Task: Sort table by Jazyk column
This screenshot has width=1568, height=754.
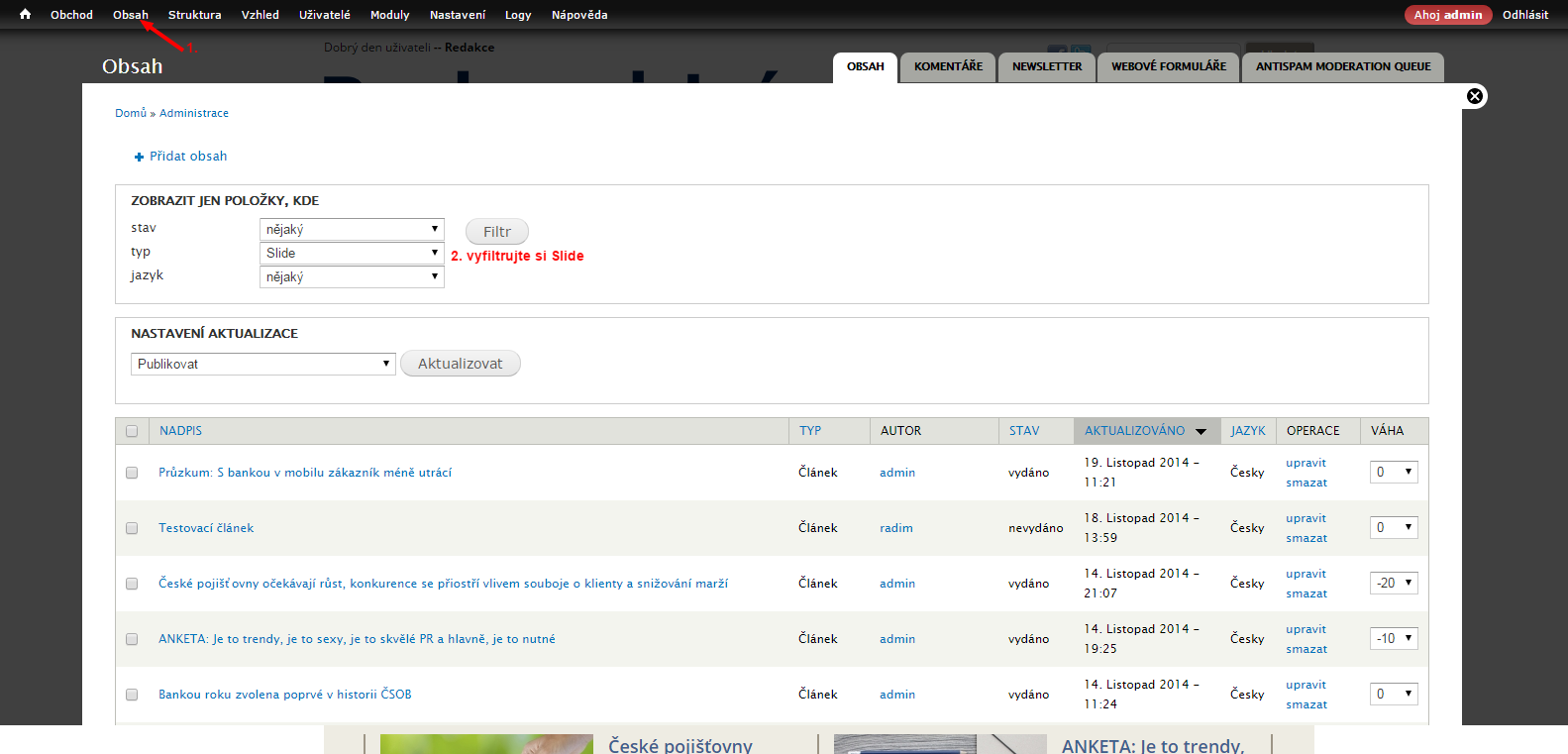Action: [x=1248, y=431]
